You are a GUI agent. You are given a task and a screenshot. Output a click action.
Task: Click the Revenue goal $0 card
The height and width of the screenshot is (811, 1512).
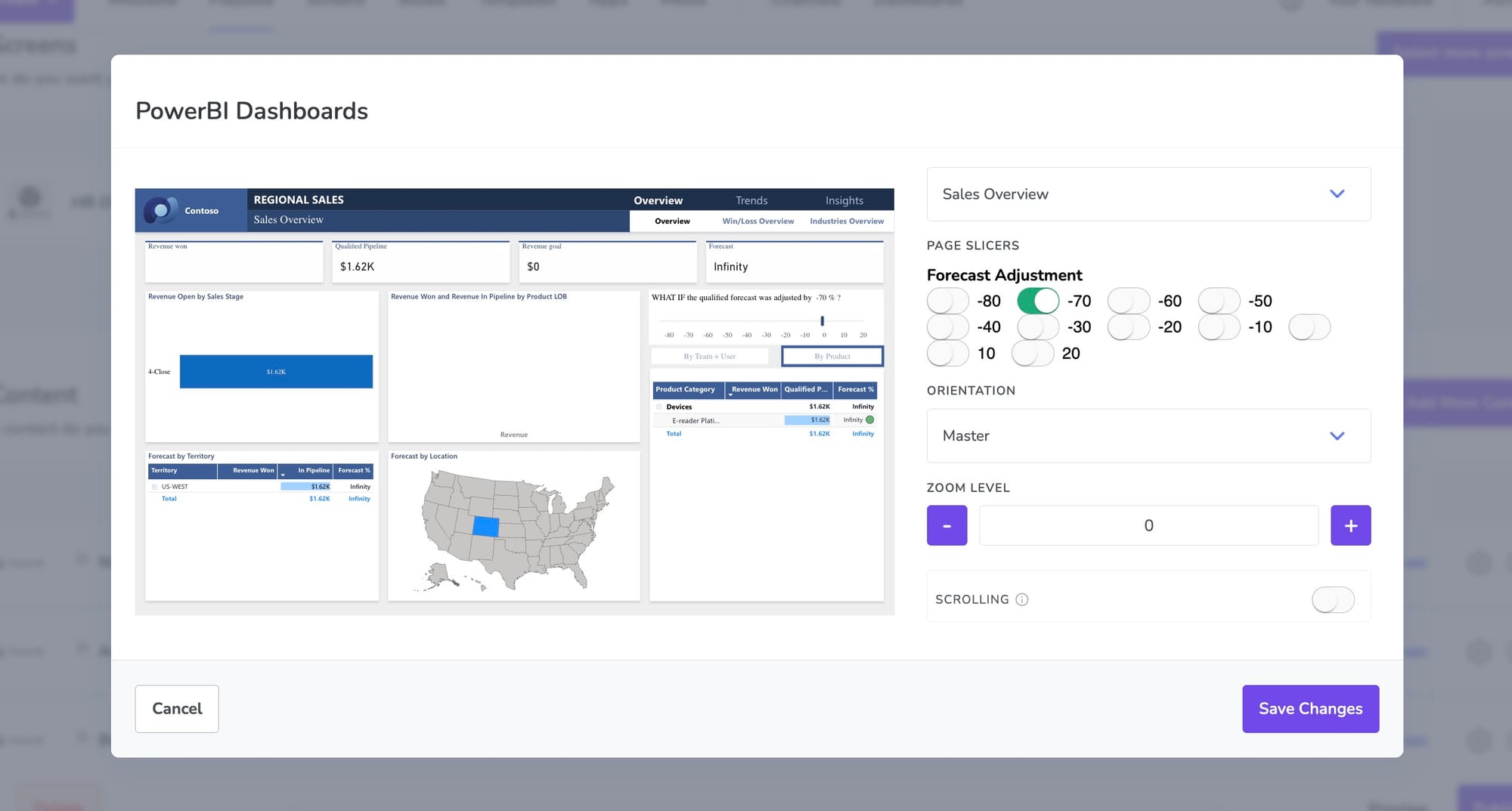[608, 262]
